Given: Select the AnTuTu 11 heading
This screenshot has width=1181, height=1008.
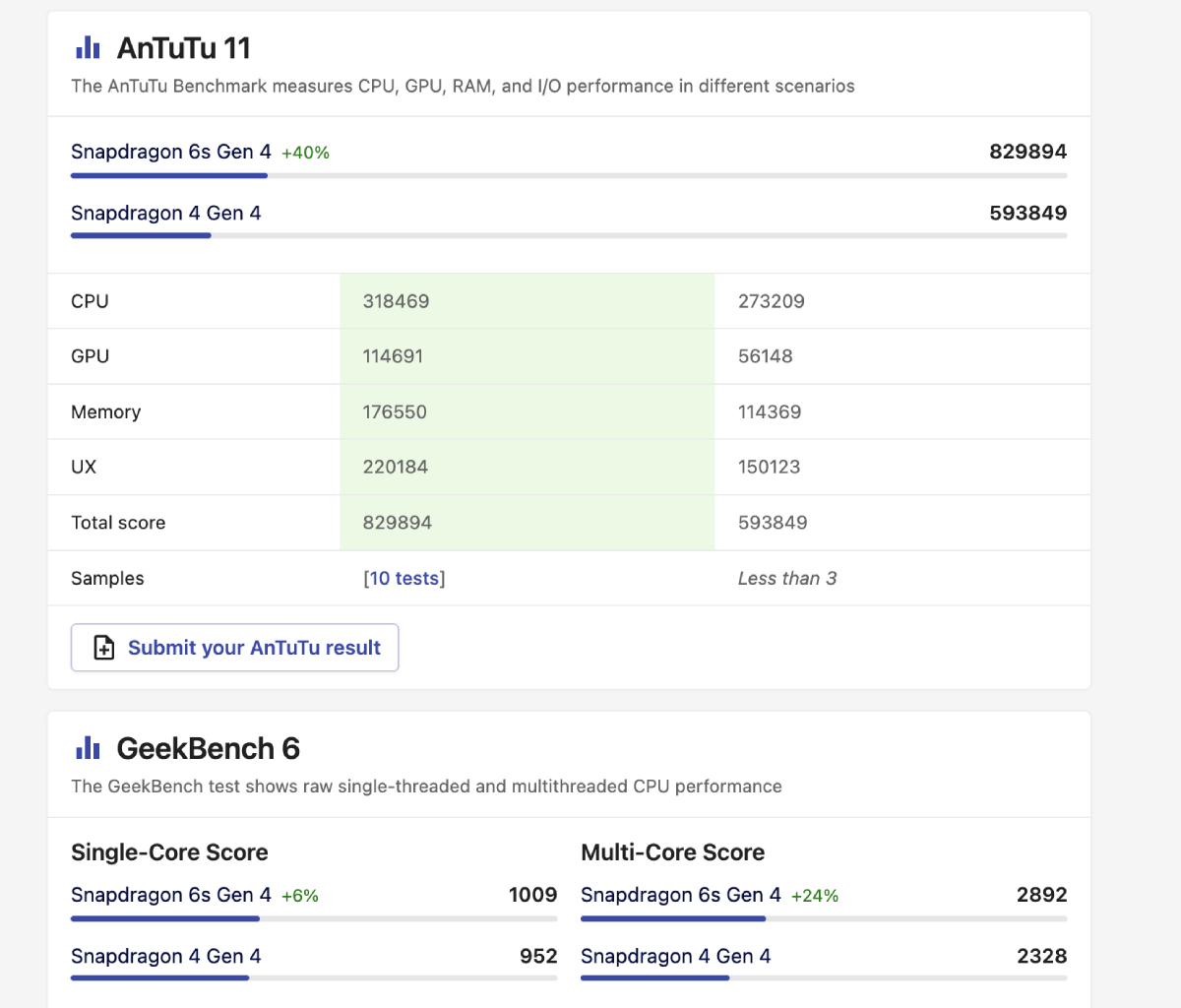Looking at the screenshot, I should click(184, 47).
